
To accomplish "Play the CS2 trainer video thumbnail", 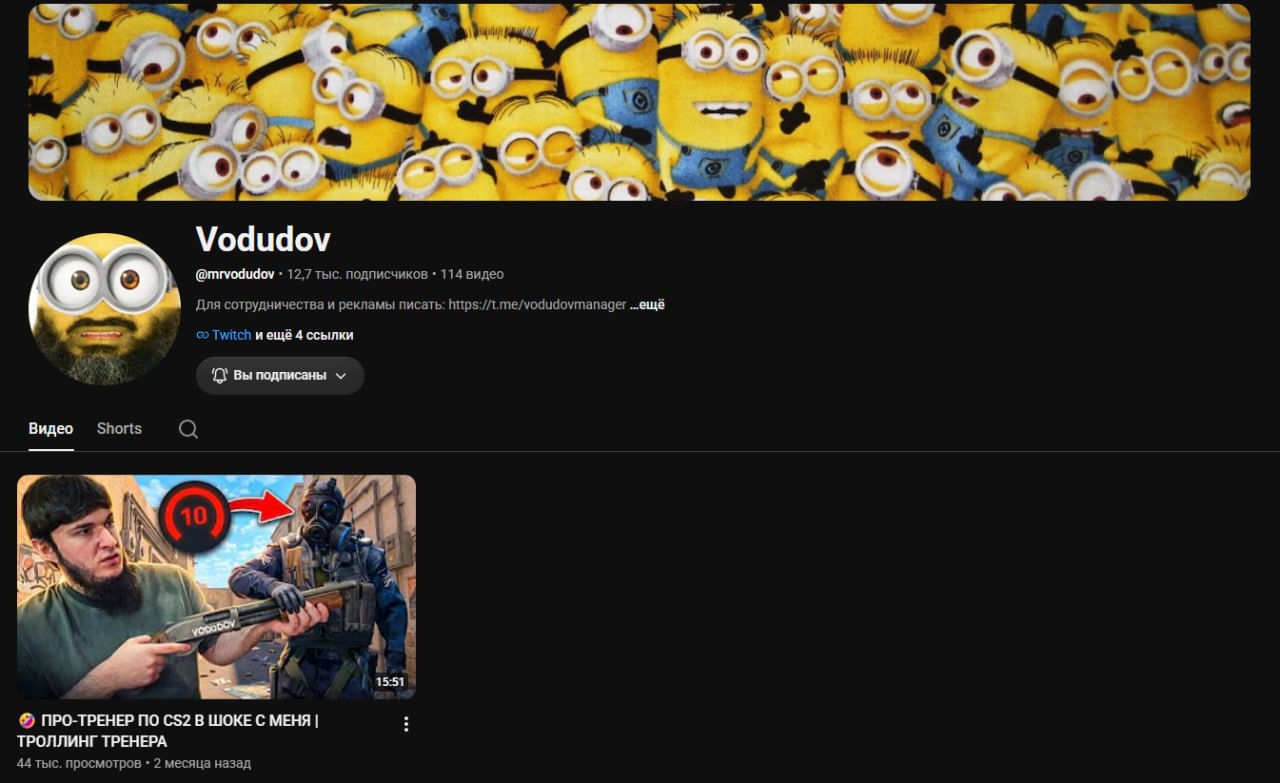I will point(216,587).
